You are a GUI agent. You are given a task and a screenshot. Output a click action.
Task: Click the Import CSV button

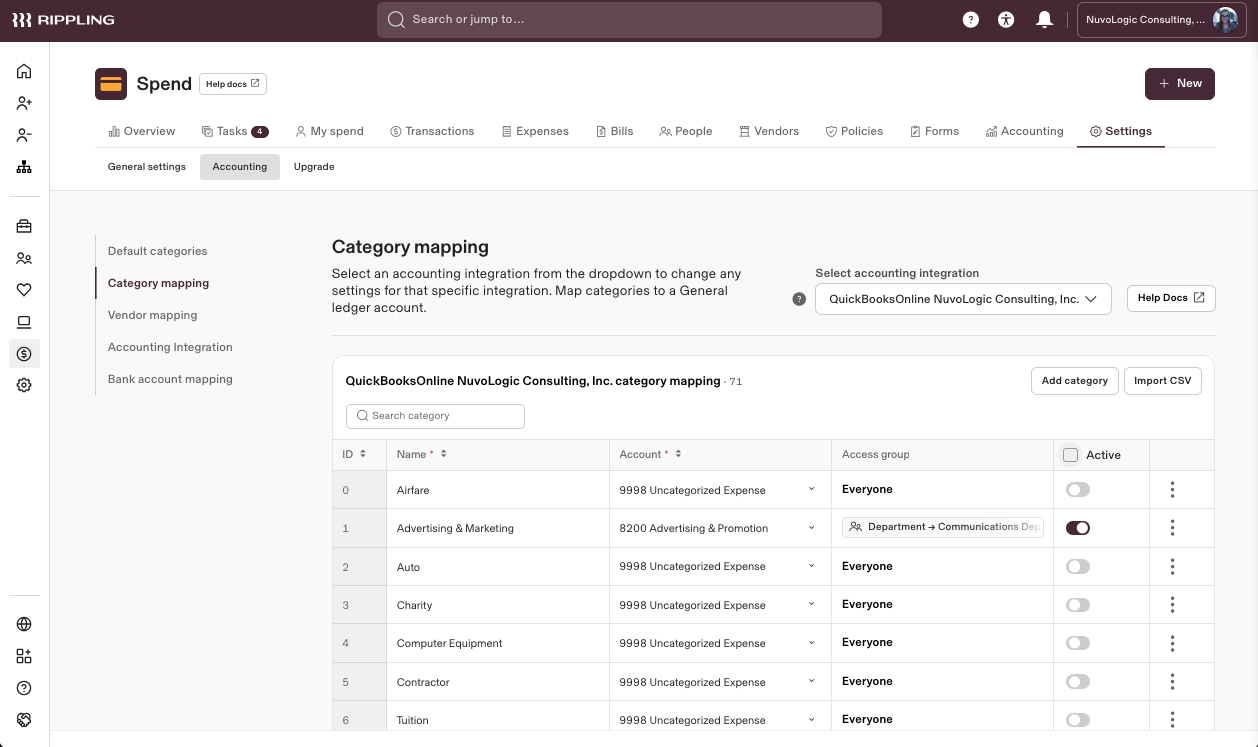pos(1162,381)
